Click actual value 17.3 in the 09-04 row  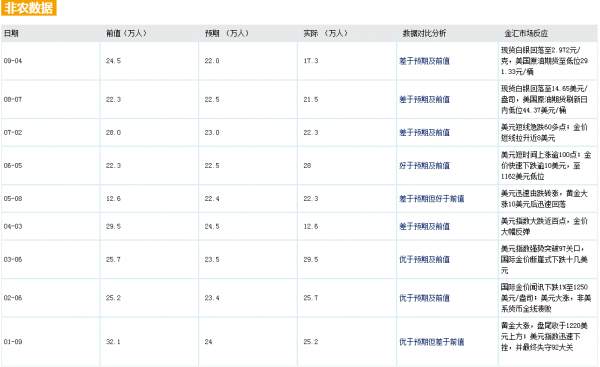311,61
